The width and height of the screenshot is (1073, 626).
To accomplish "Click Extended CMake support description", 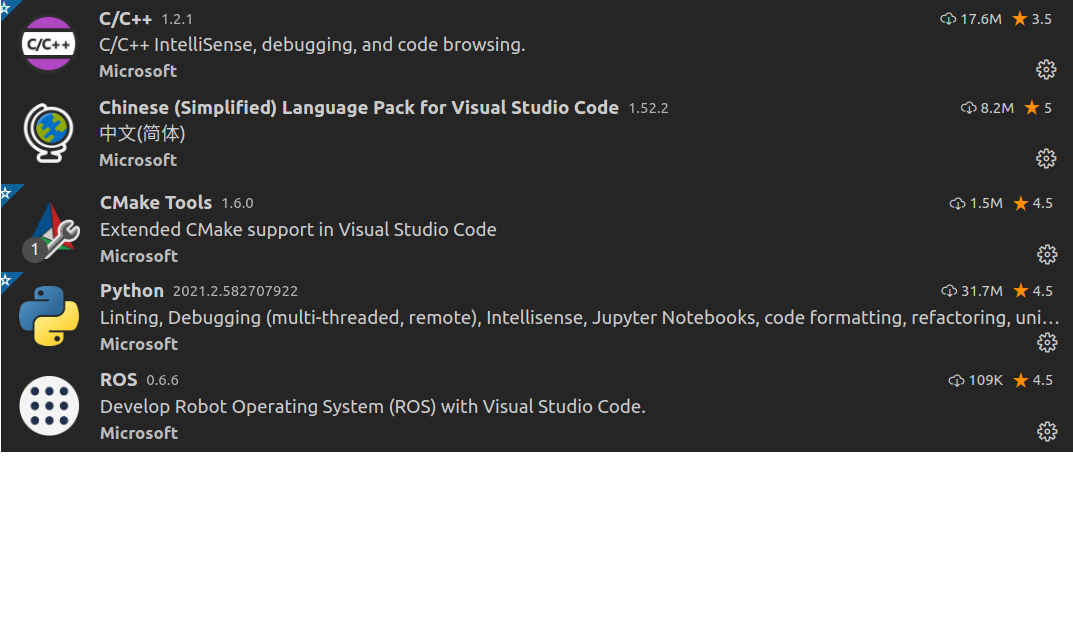I will (x=298, y=229).
